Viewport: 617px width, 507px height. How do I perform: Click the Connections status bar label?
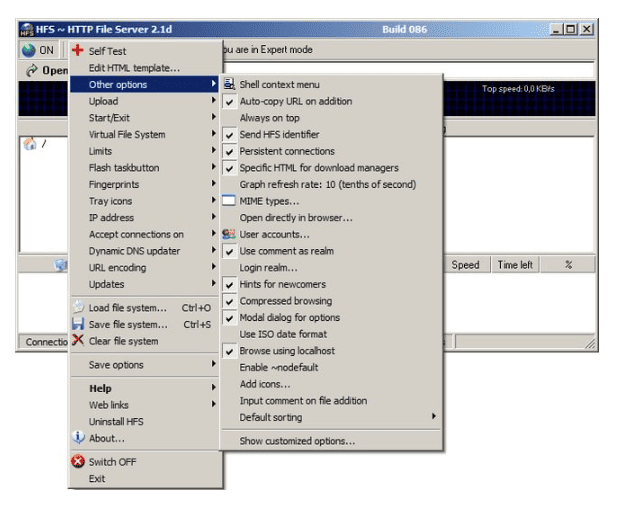[x=46, y=342]
